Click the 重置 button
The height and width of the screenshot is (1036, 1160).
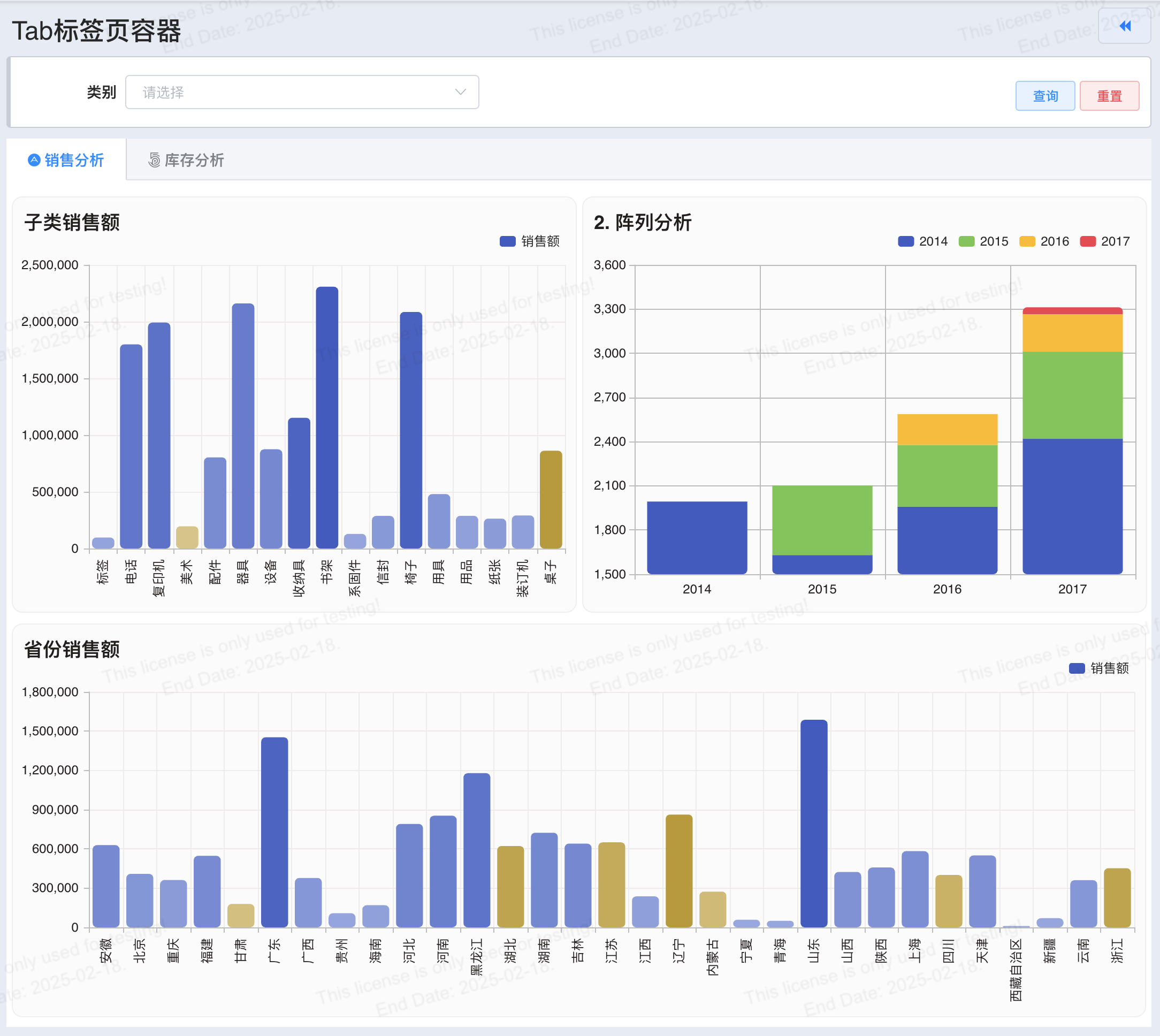[1109, 96]
